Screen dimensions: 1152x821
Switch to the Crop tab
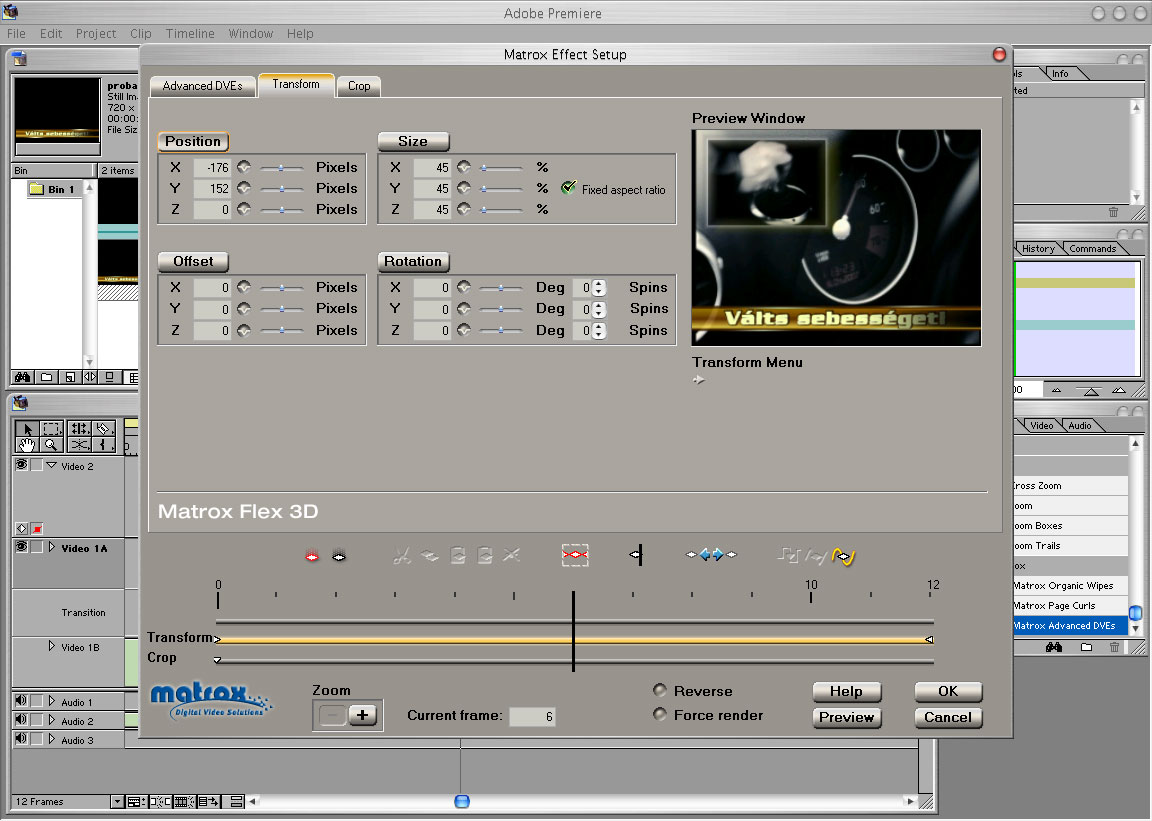point(359,86)
